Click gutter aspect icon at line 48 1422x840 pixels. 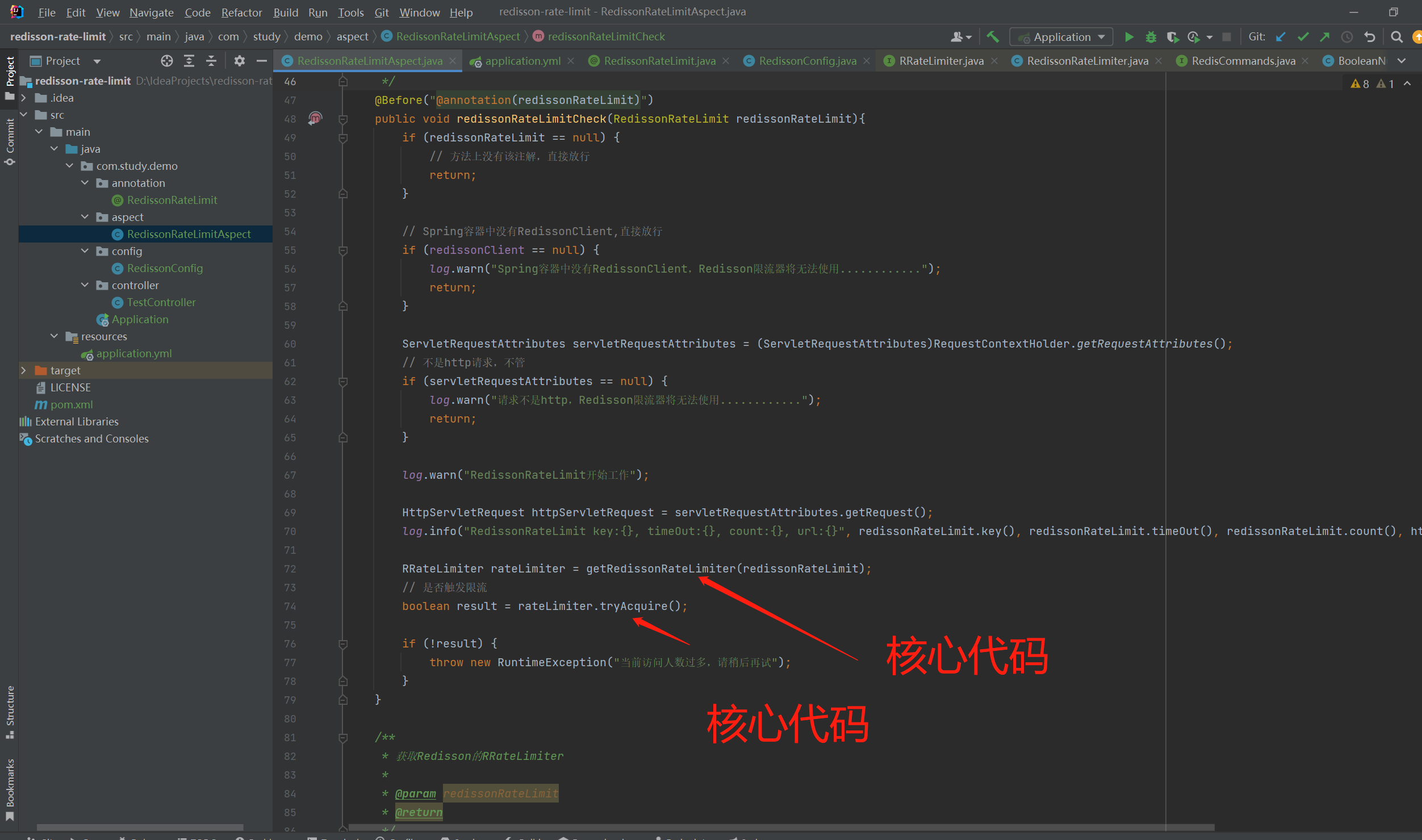[x=315, y=118]
